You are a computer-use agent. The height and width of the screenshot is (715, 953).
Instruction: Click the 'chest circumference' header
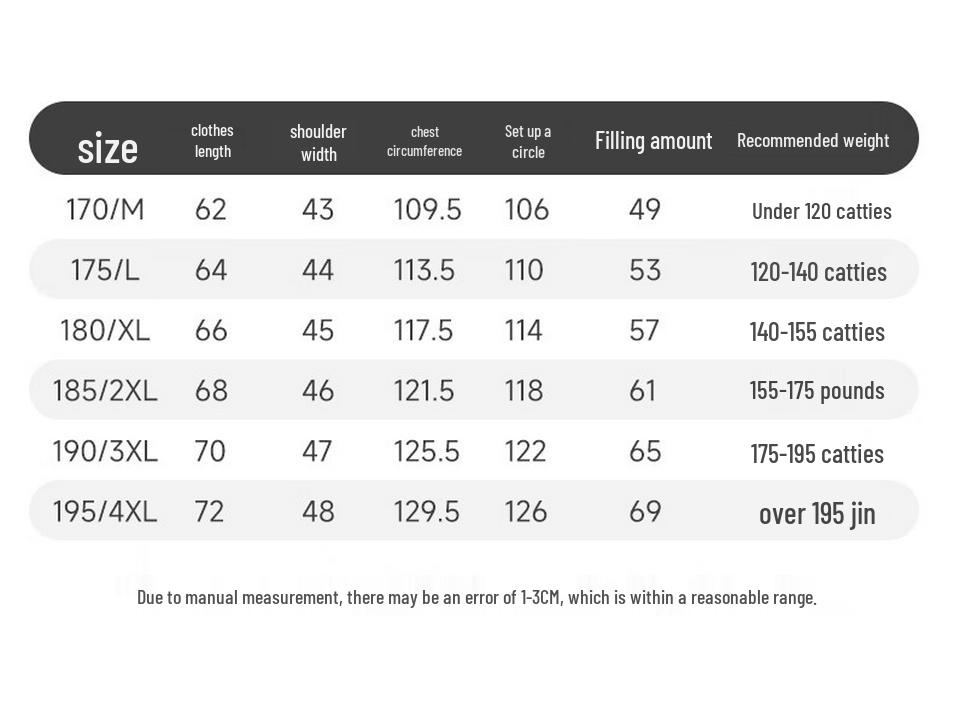tap(424, 141)
